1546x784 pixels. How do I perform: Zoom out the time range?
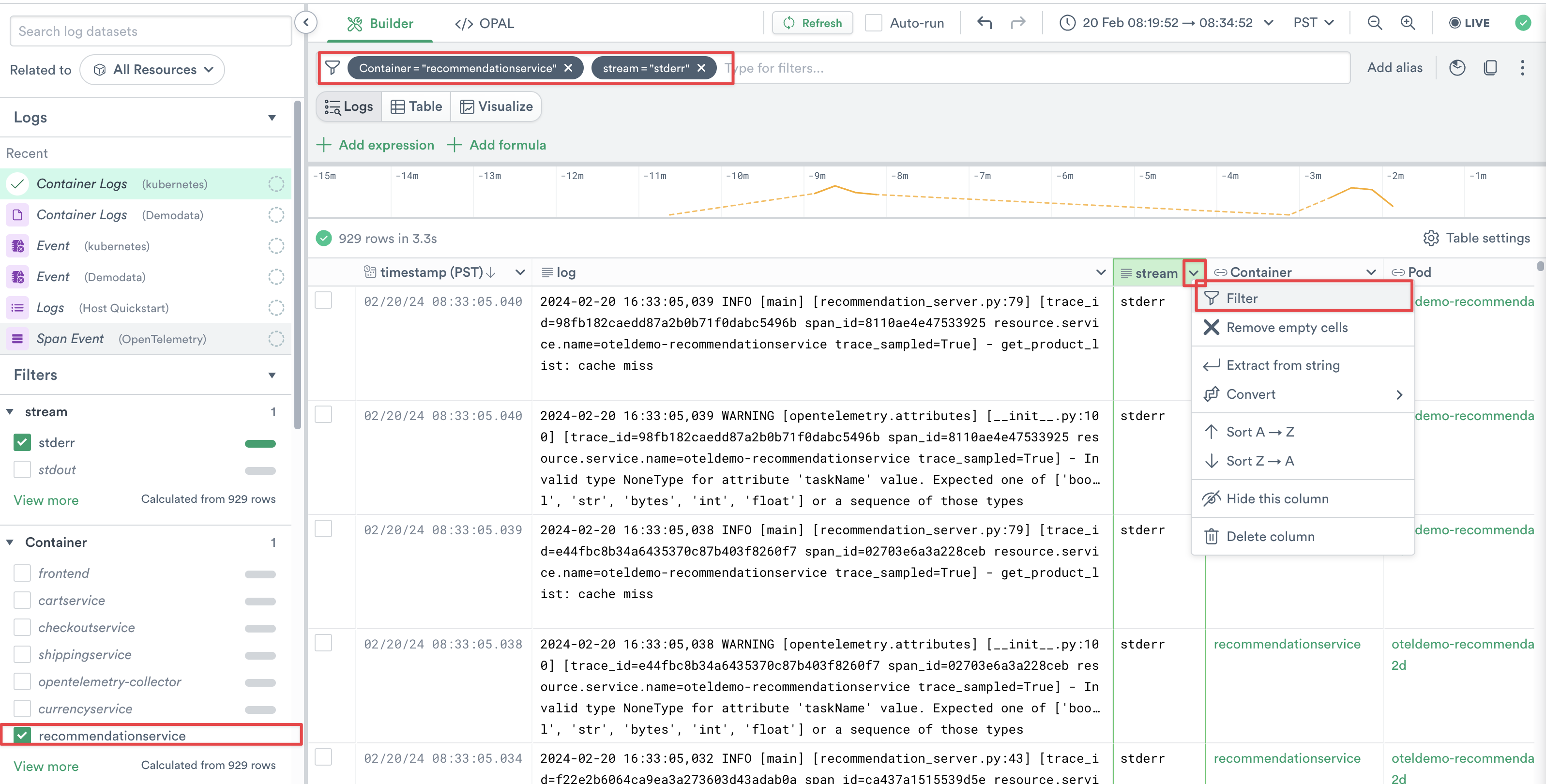click(x=1374, y=23)
